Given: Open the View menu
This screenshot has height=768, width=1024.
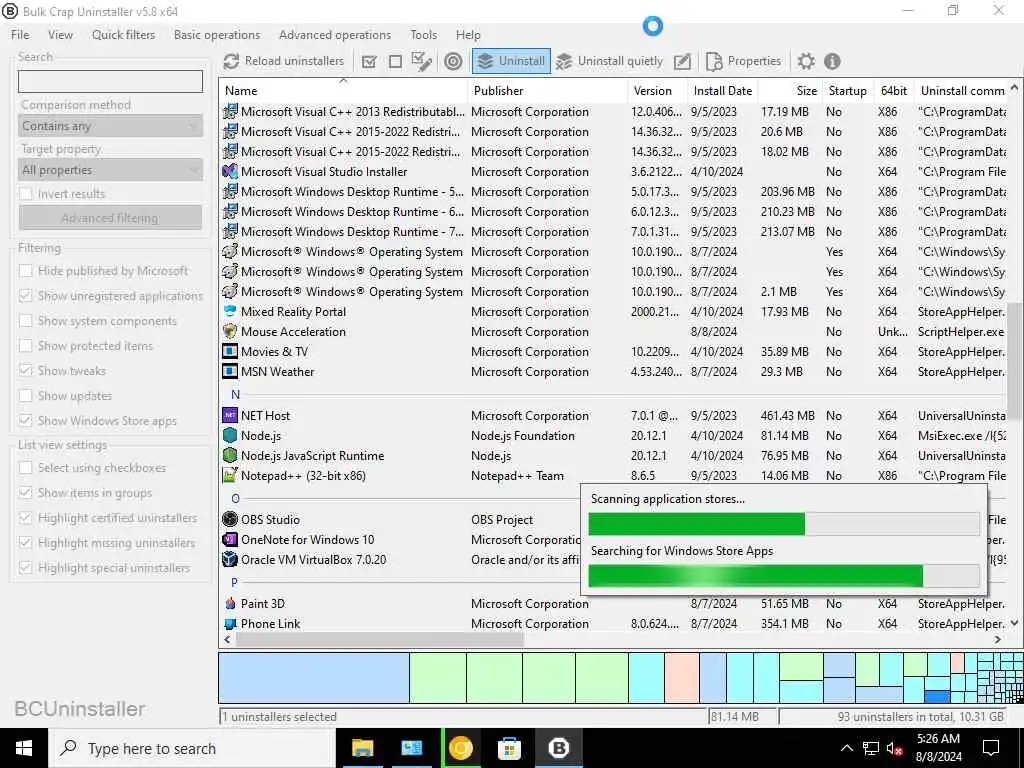Looking at the screenshot, I should [x=60, y=35].
